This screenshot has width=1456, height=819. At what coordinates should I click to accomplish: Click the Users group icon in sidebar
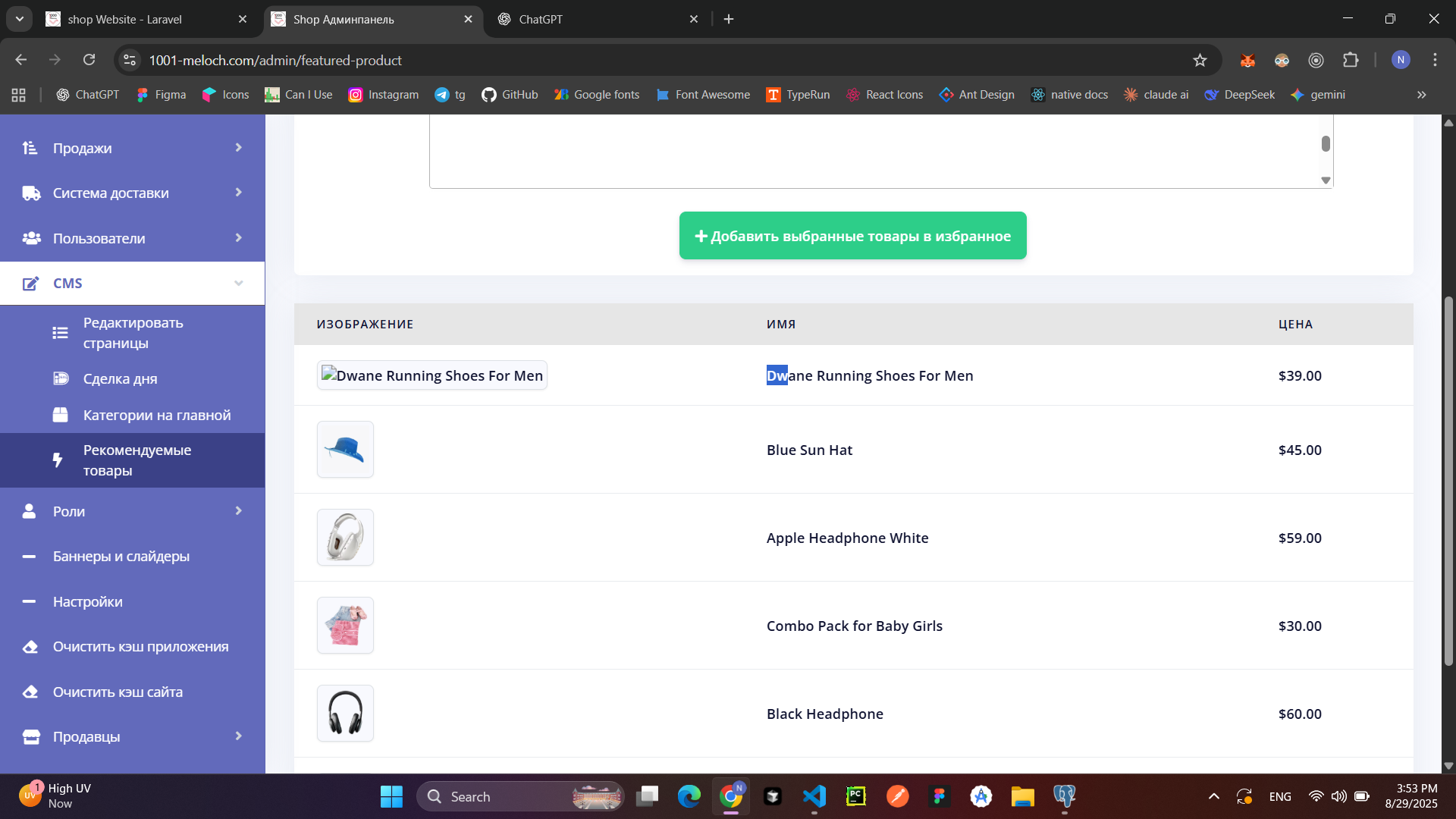[31, 238]
